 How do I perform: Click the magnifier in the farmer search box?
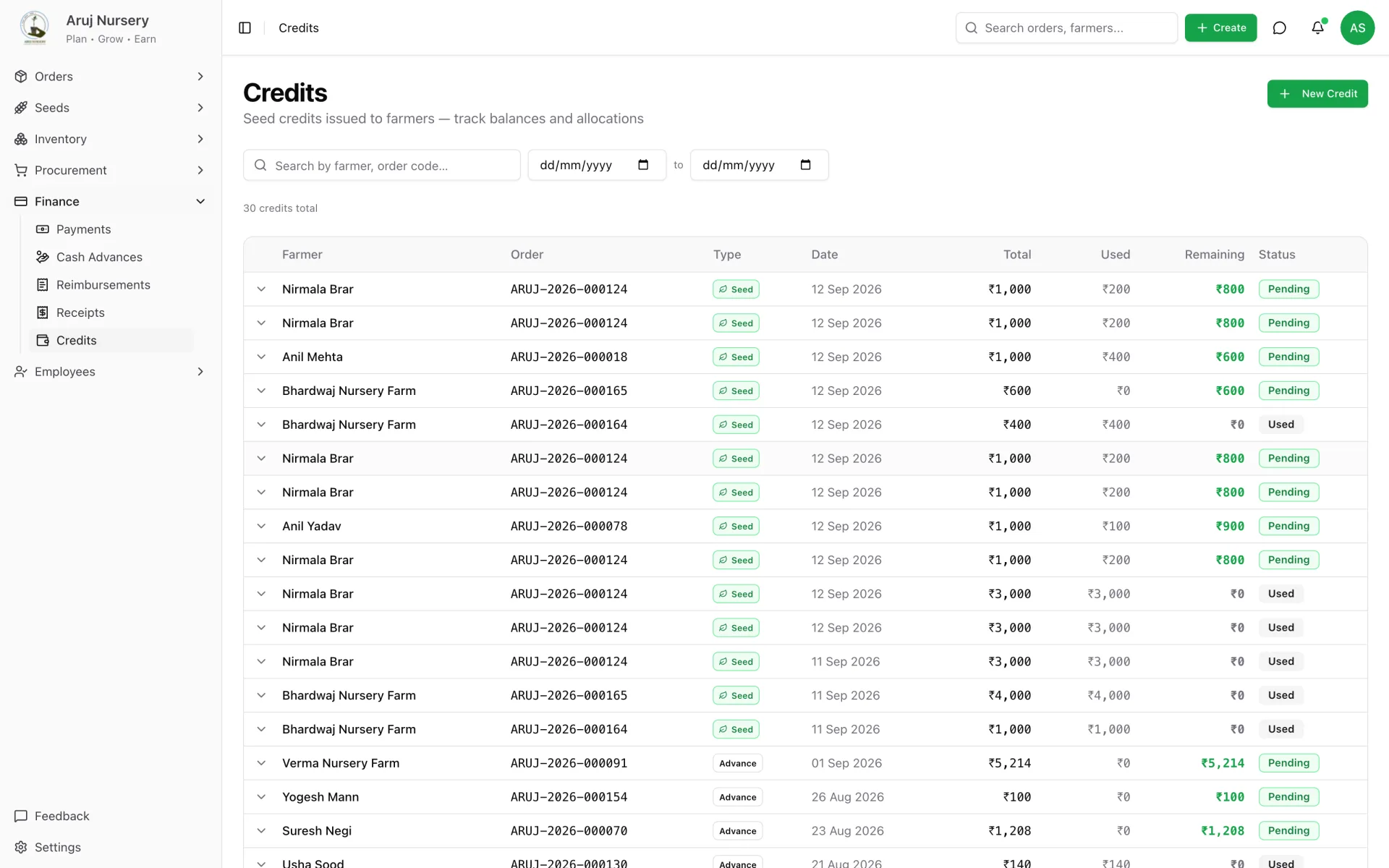[260, 165]
